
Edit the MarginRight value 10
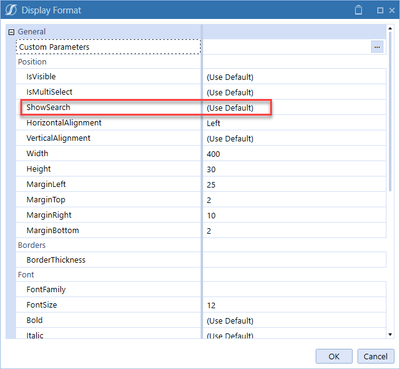295,215
